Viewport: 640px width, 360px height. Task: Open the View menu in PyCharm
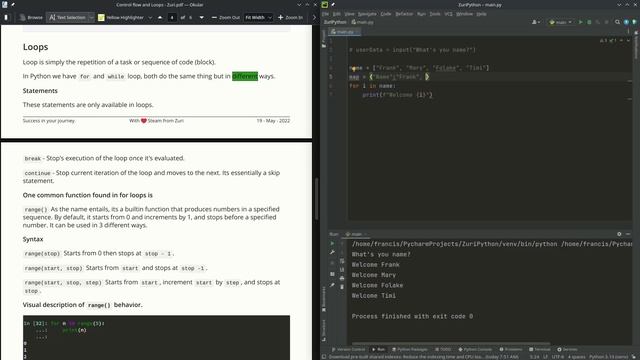coord(349,14)
